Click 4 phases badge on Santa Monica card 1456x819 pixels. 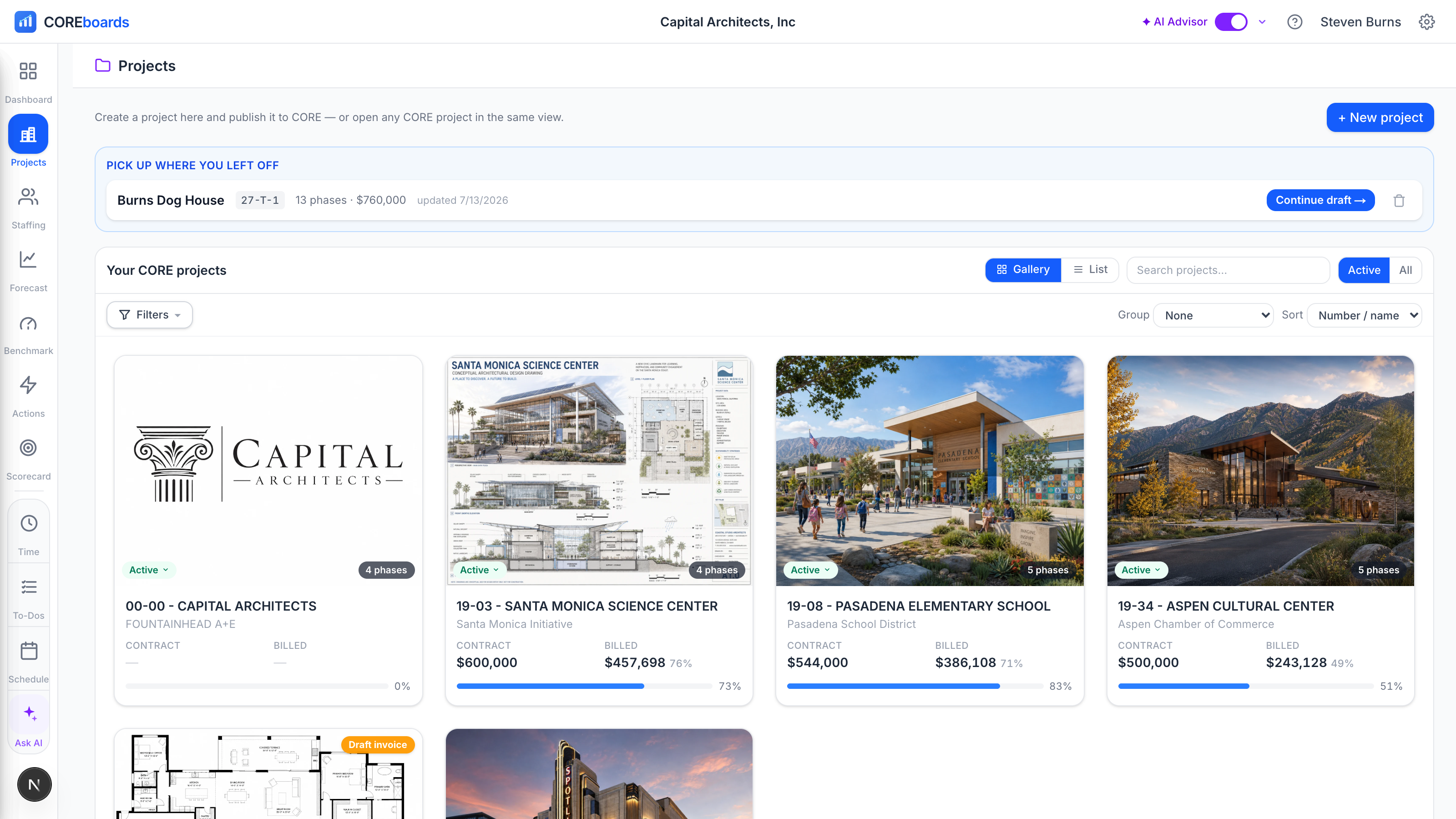[717, 570]
